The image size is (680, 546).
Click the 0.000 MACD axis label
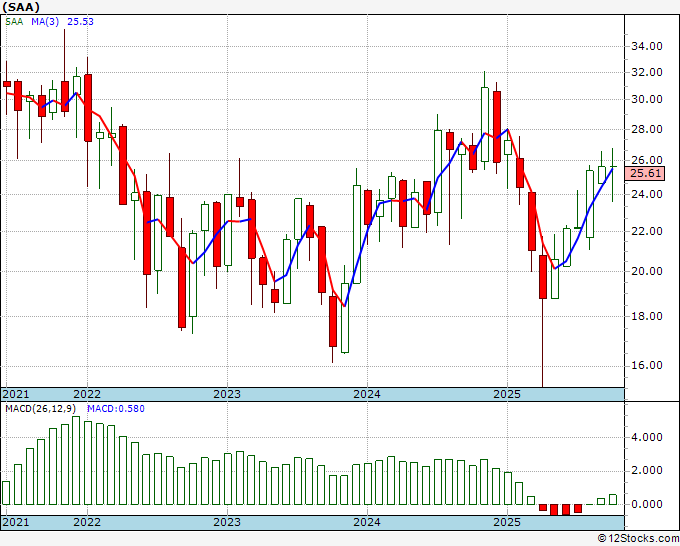click(647, 504)
